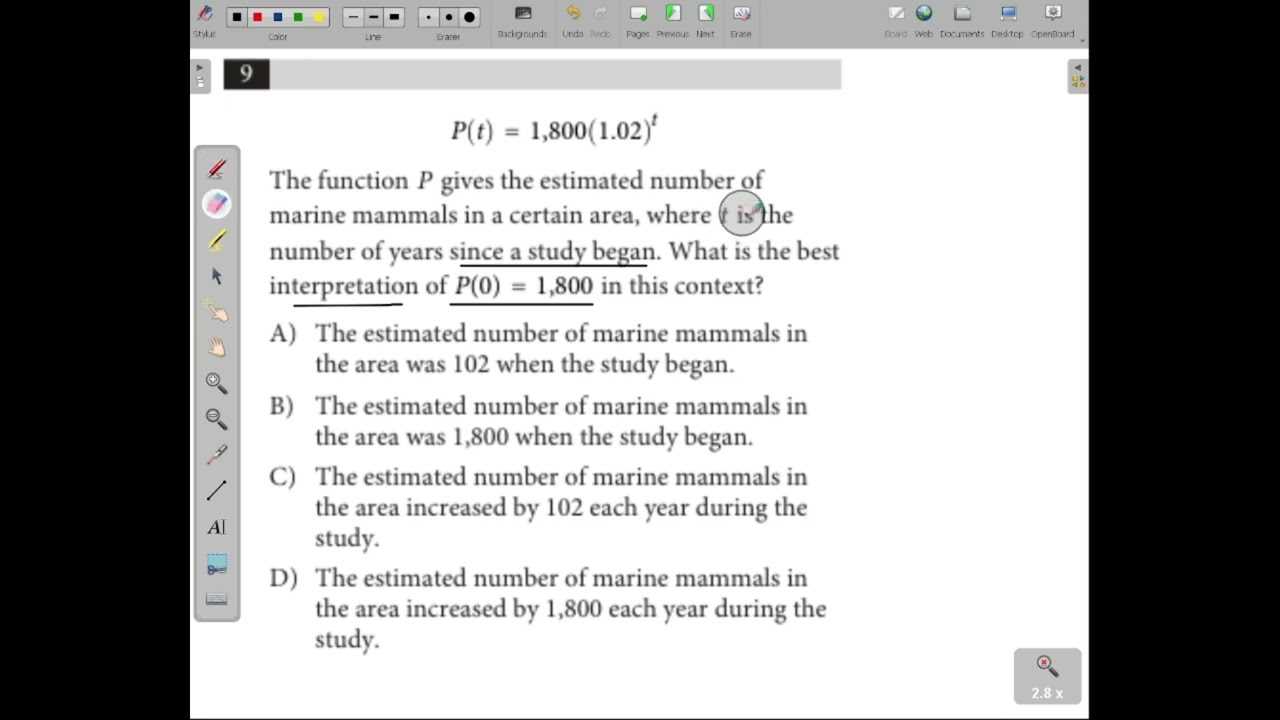Pick the text writing tool
The image size is (1280, 720).
[x=217, y=527]
